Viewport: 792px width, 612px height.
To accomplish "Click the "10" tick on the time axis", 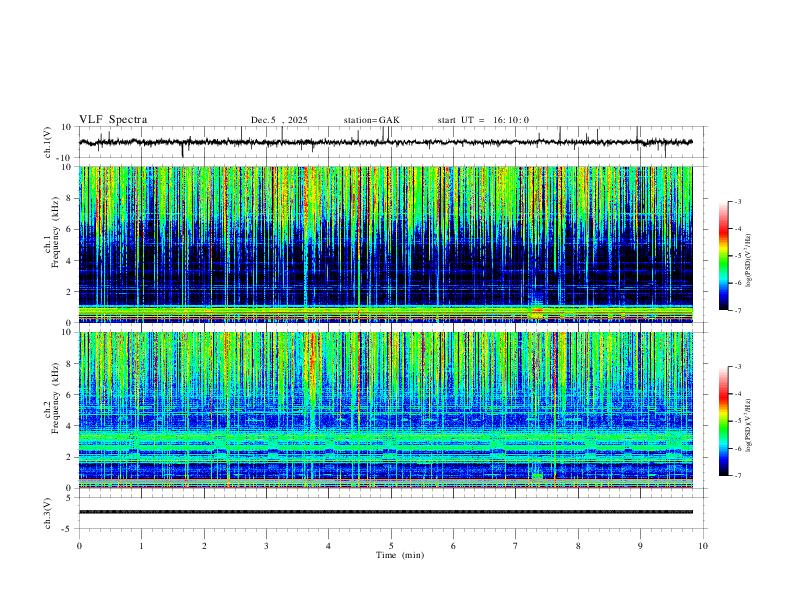I will click(x=703, y=546).
